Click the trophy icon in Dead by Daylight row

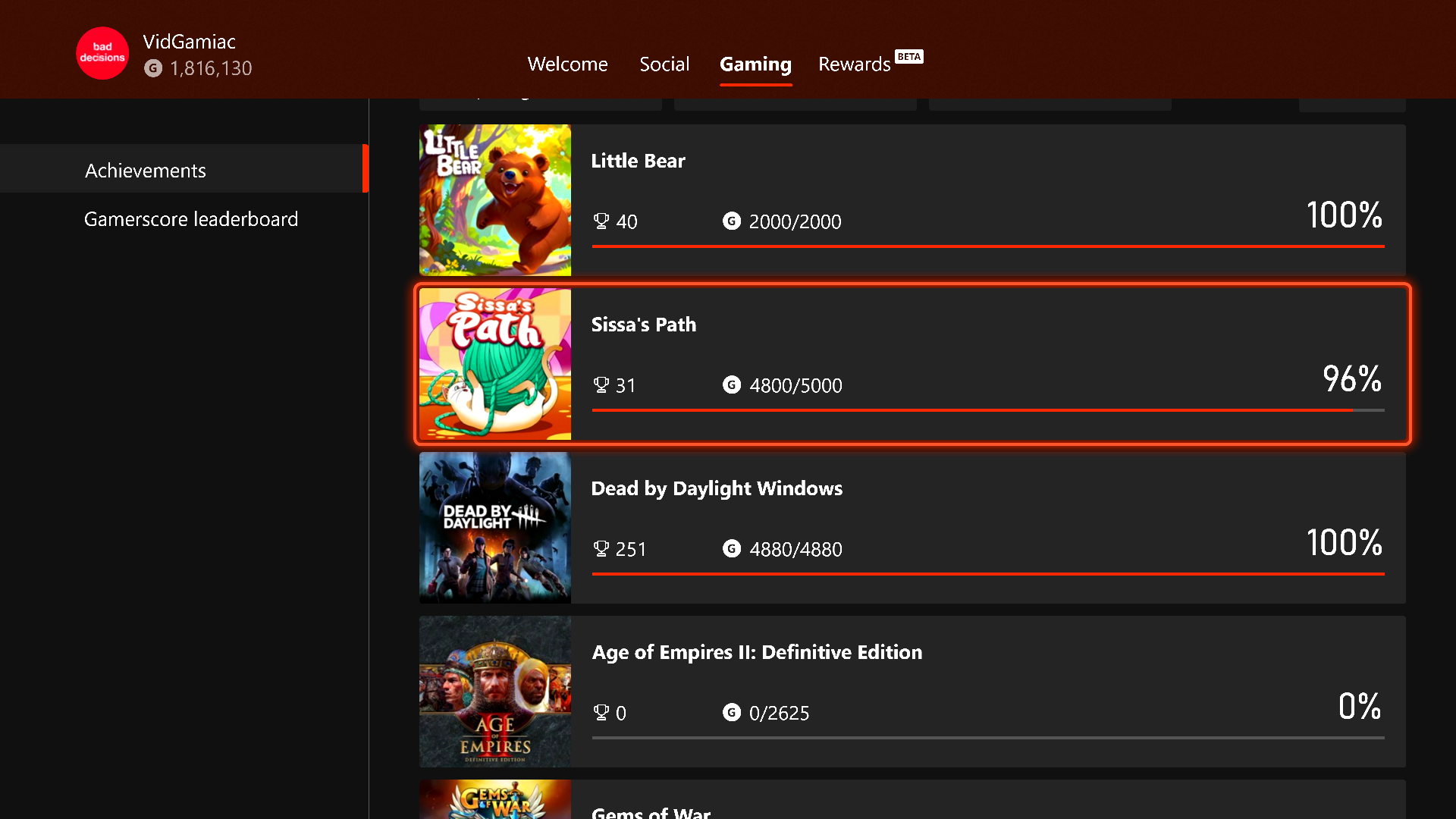[x=601, y=549]
